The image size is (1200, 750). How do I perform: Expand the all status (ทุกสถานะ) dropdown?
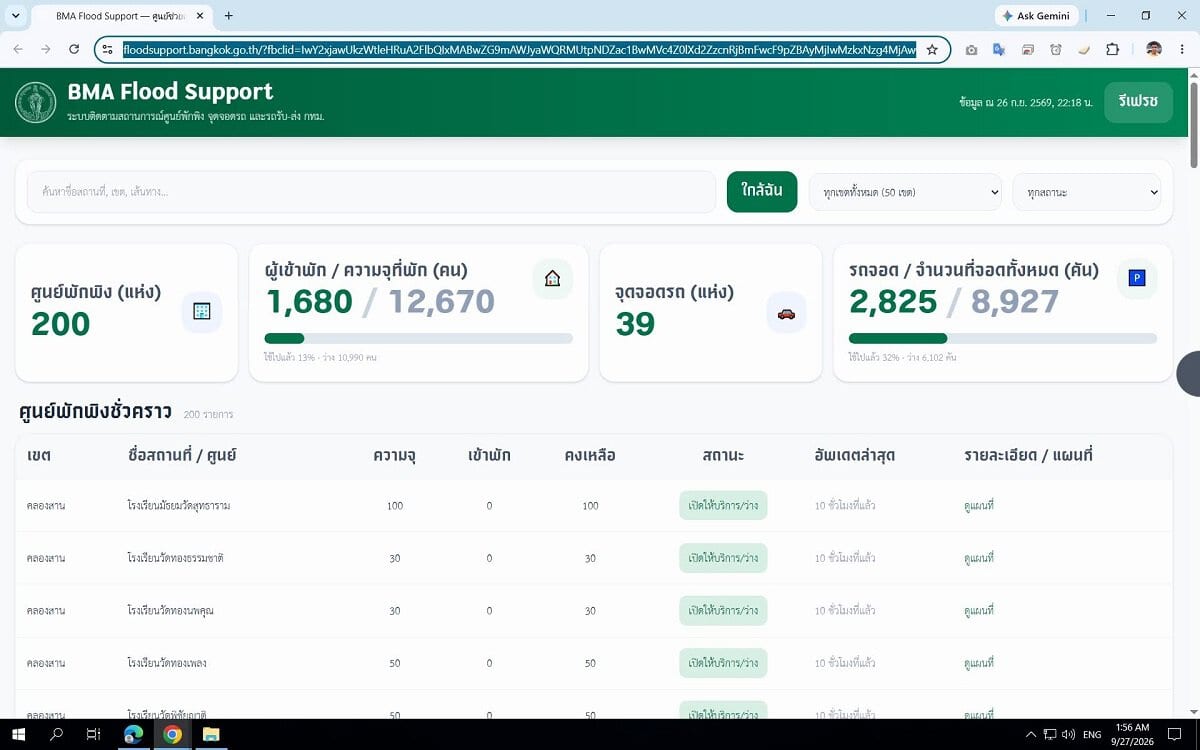pos(1087,192)
